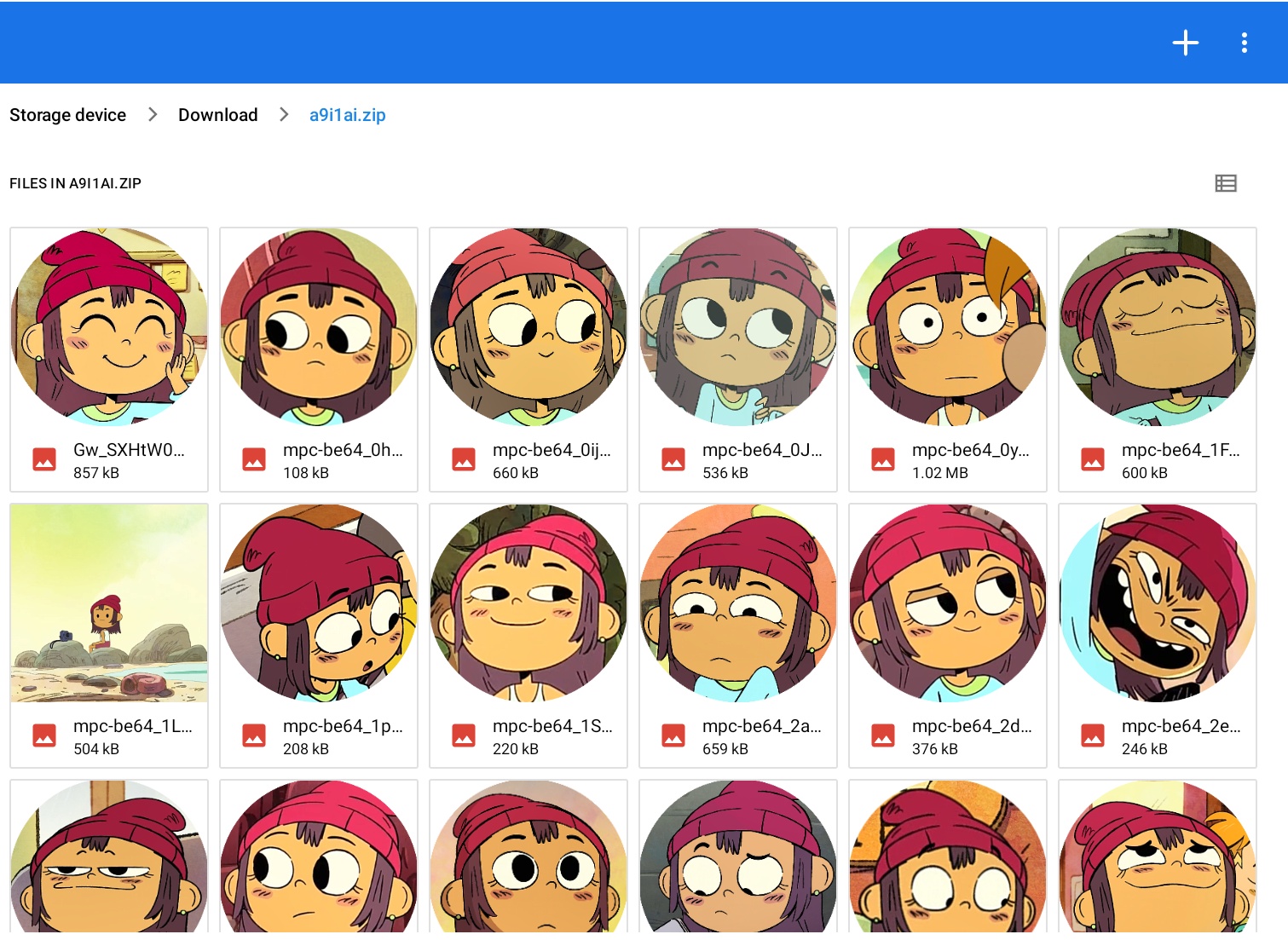Select file name mpc-be64_2e...
Image resolution: width=1288 pixels, height=940 pixels.
pyautogui.click(x=1181, y=726)
